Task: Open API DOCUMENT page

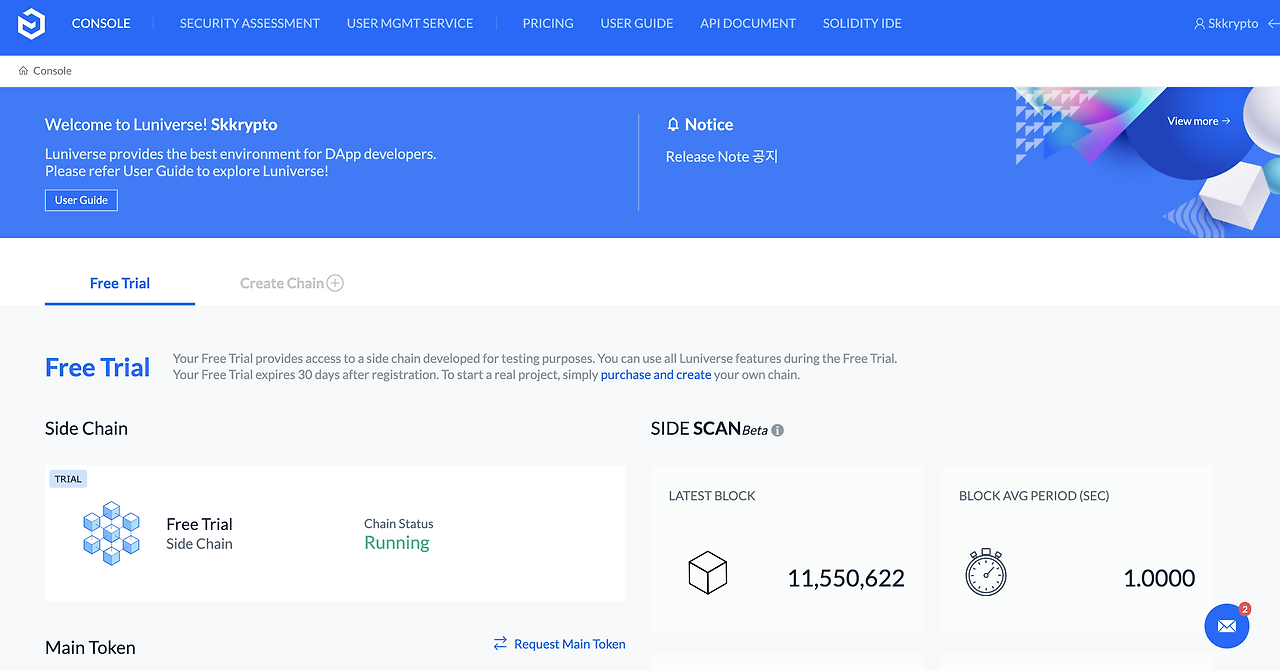Action: click(748, 23)
